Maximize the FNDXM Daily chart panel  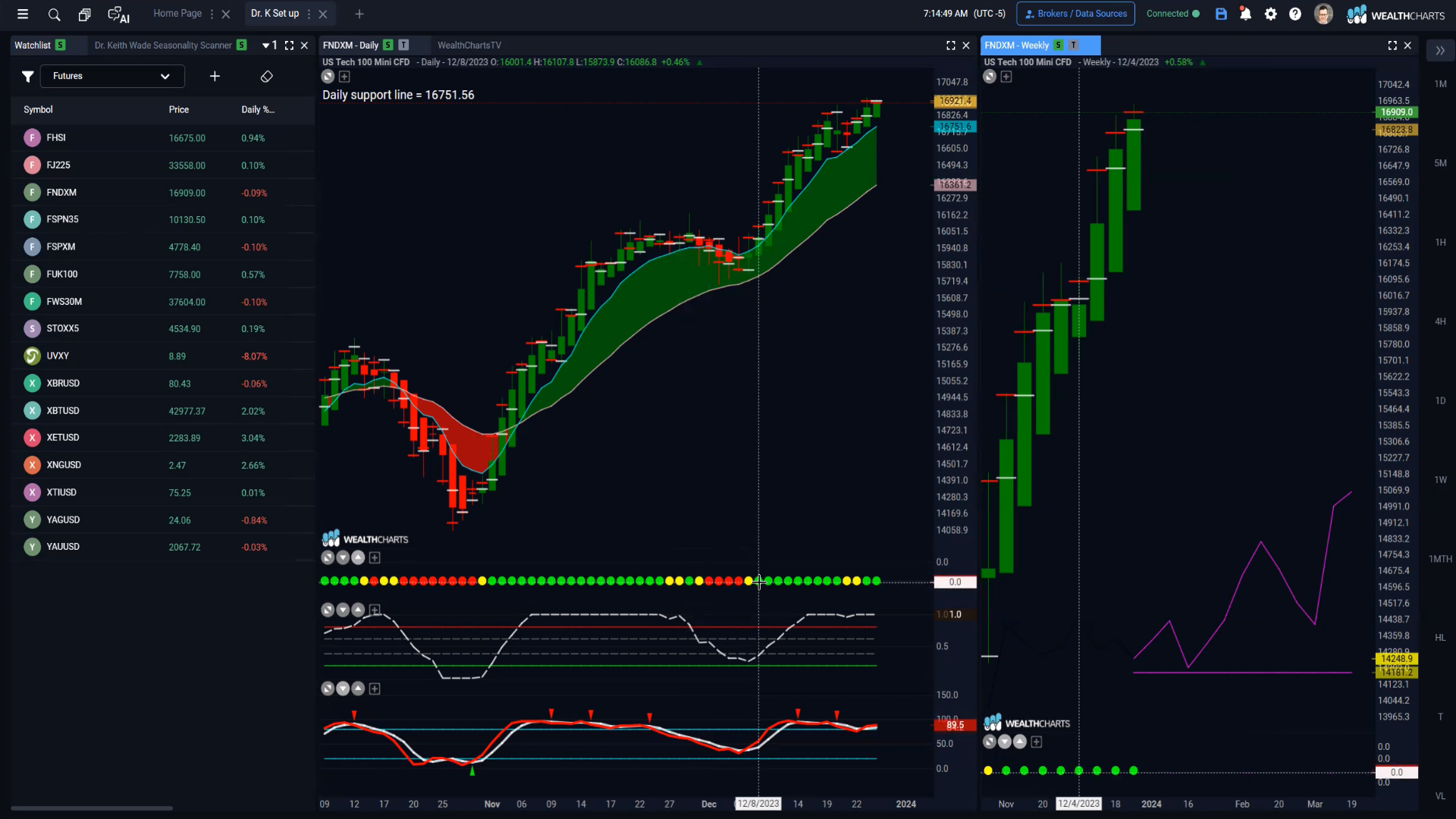pyautogui.click(x=951, y=45)
